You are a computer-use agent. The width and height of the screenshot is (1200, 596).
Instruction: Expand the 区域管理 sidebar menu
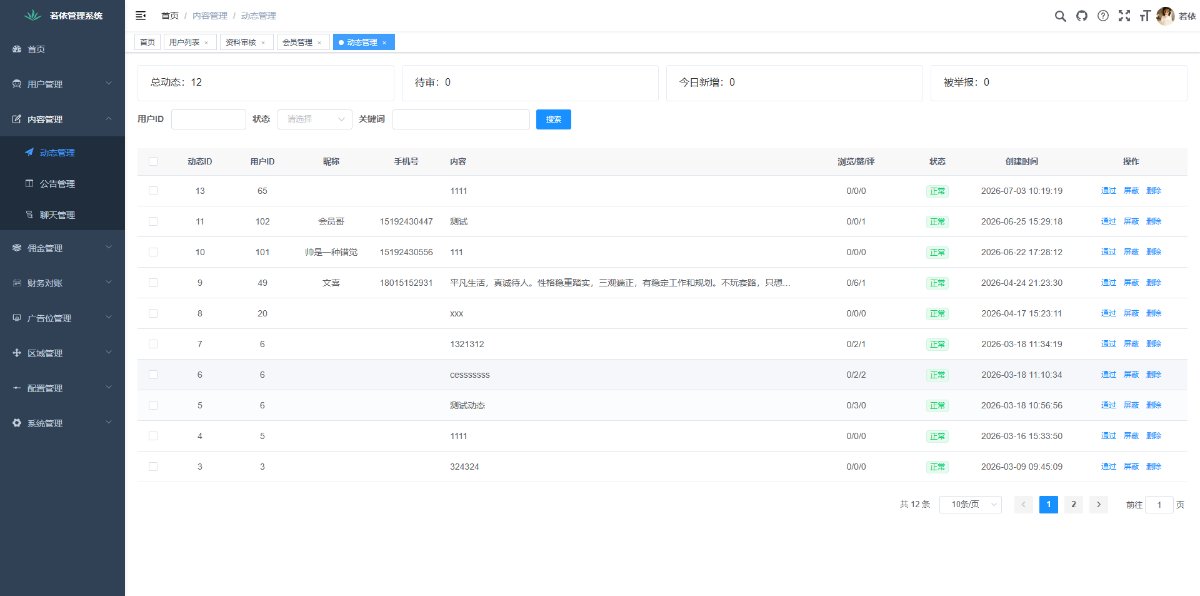[62, 353]
